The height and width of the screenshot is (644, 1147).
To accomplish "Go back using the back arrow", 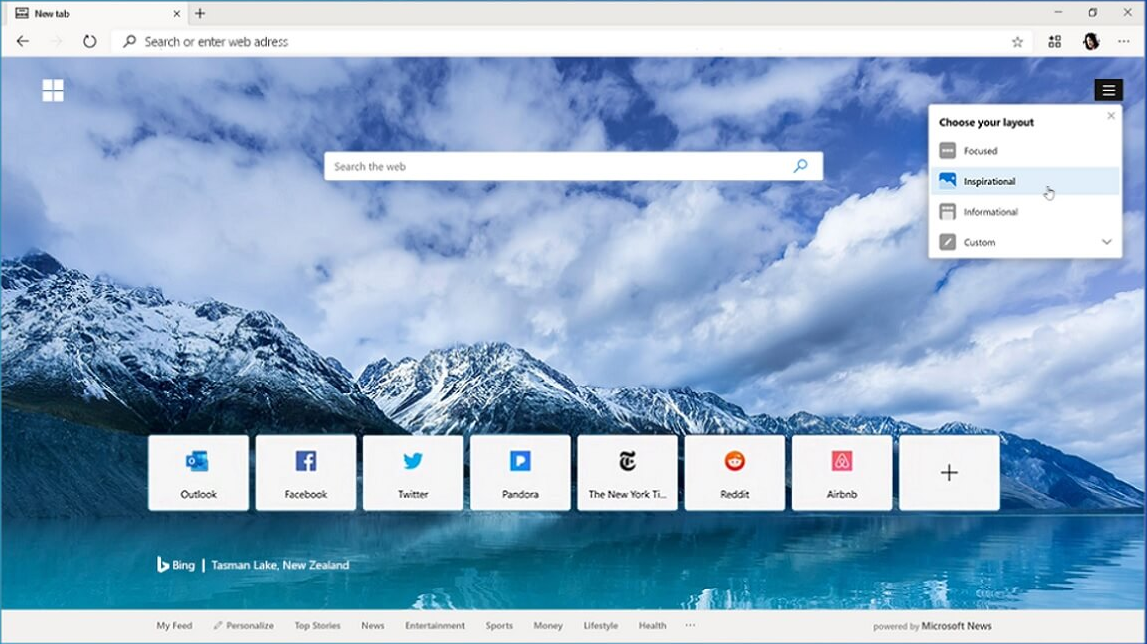I will click(23, 42).
